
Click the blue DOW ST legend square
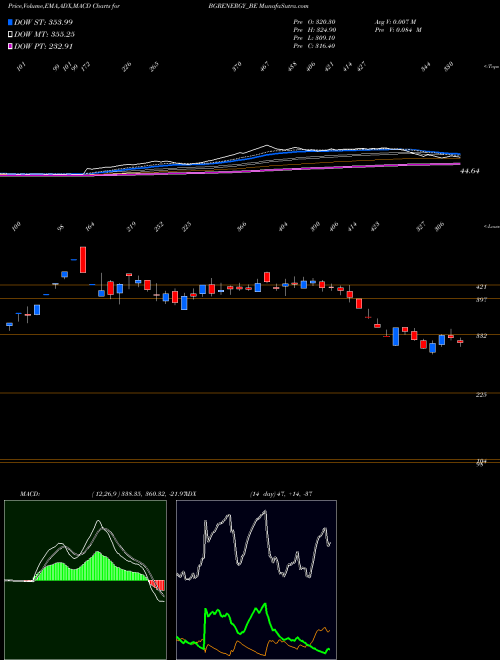click(11, 22)
